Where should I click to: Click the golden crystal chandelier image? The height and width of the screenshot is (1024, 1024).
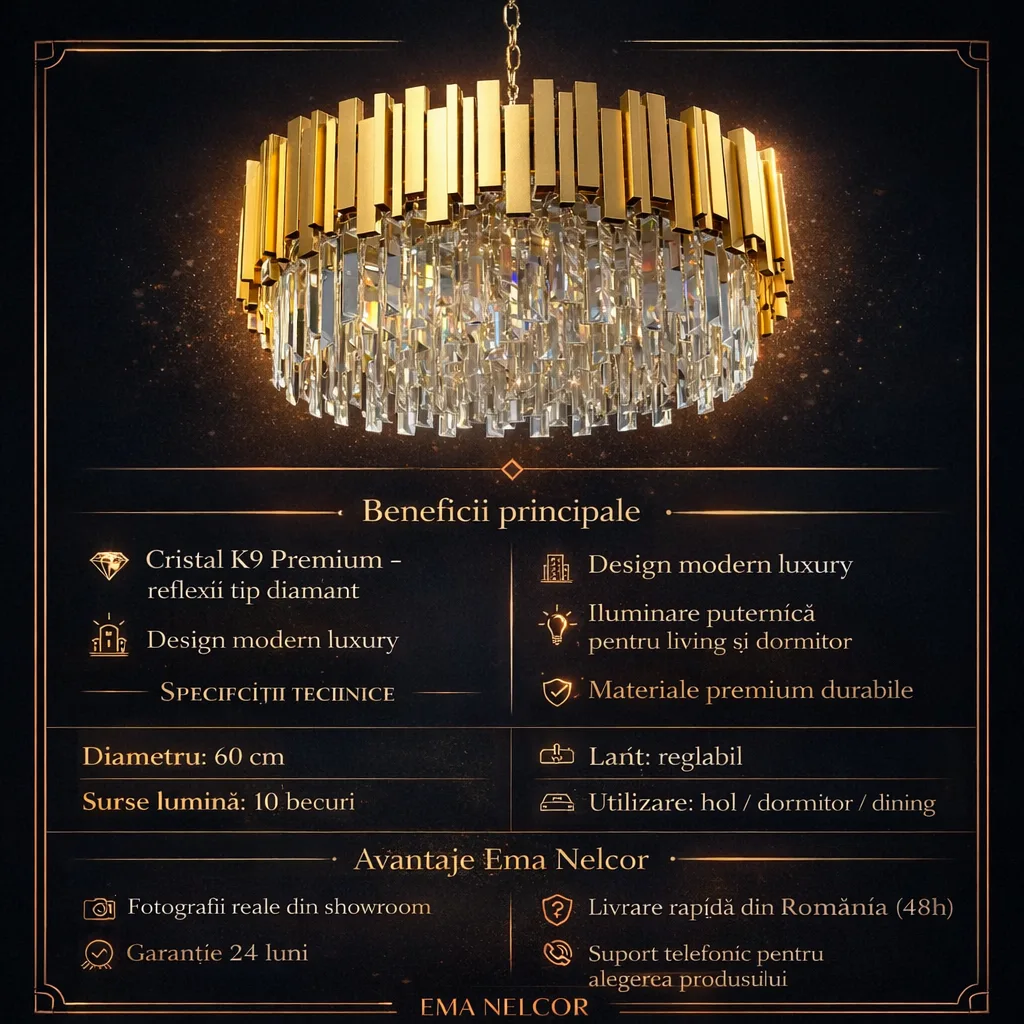(512, 260)
